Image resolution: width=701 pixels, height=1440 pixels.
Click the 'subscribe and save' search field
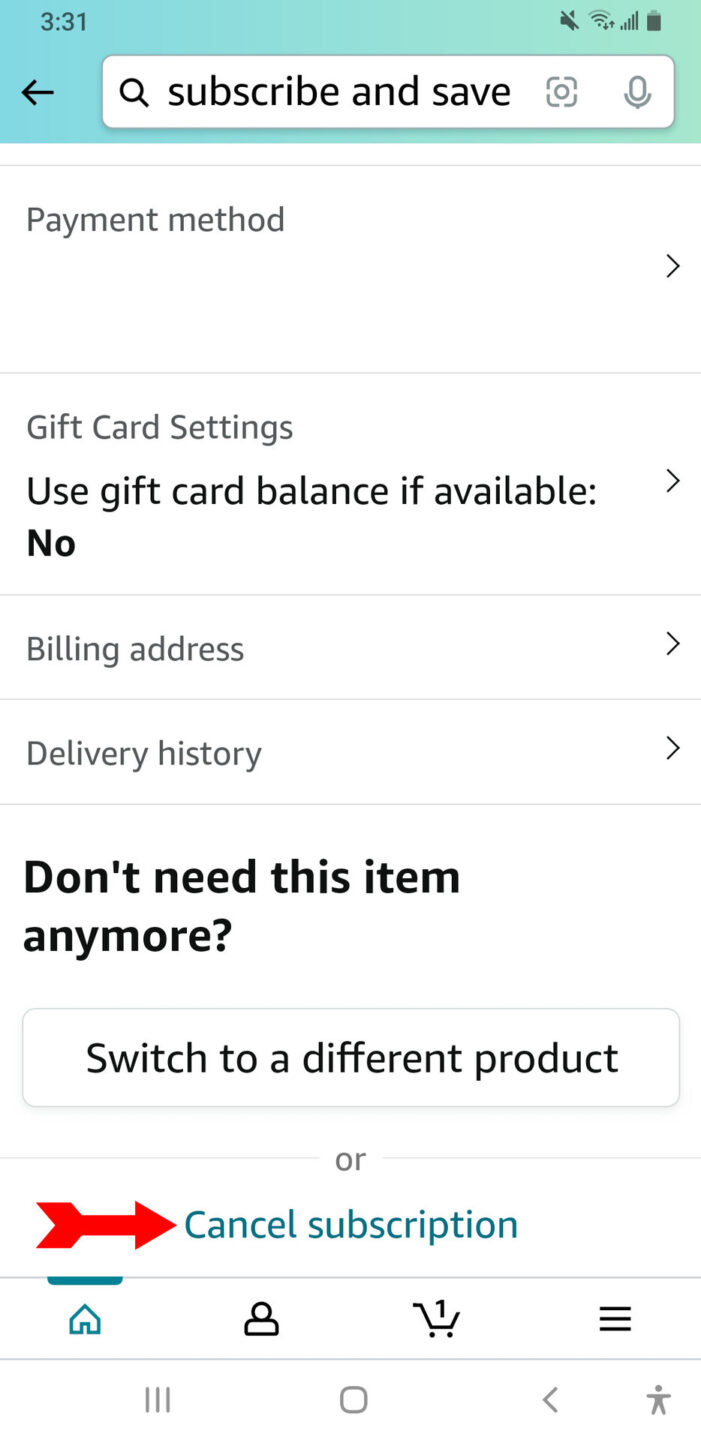click(x=339, y=93)
